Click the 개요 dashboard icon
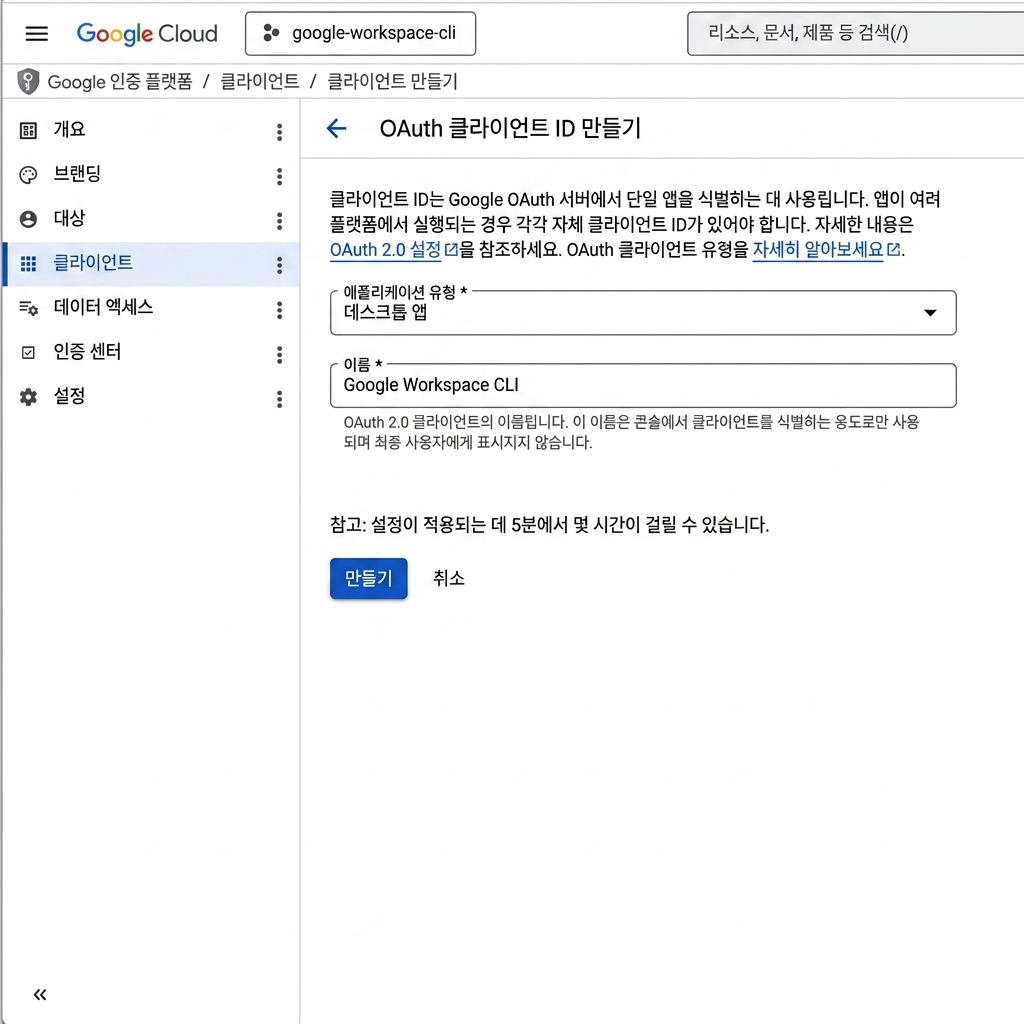The height and width of the screenshot is (1024, 1024). coord(28,131)
